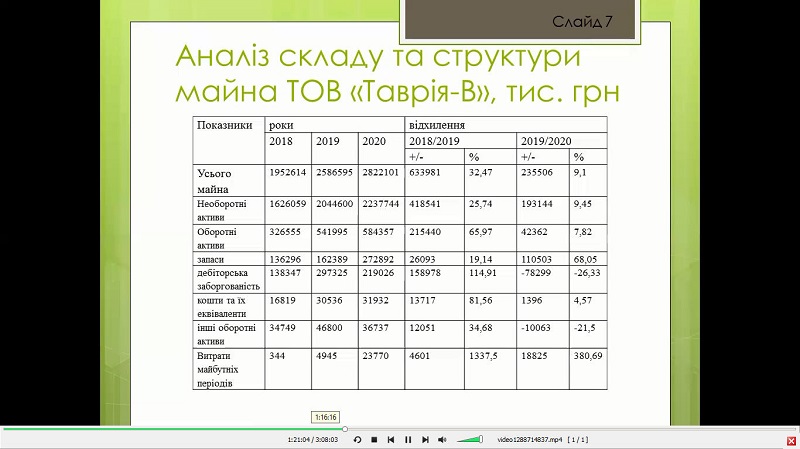Image resolution: width=800 pixels, height=449 pixels.
Task: Click the percentage -26,33
Action: (587, 273)
